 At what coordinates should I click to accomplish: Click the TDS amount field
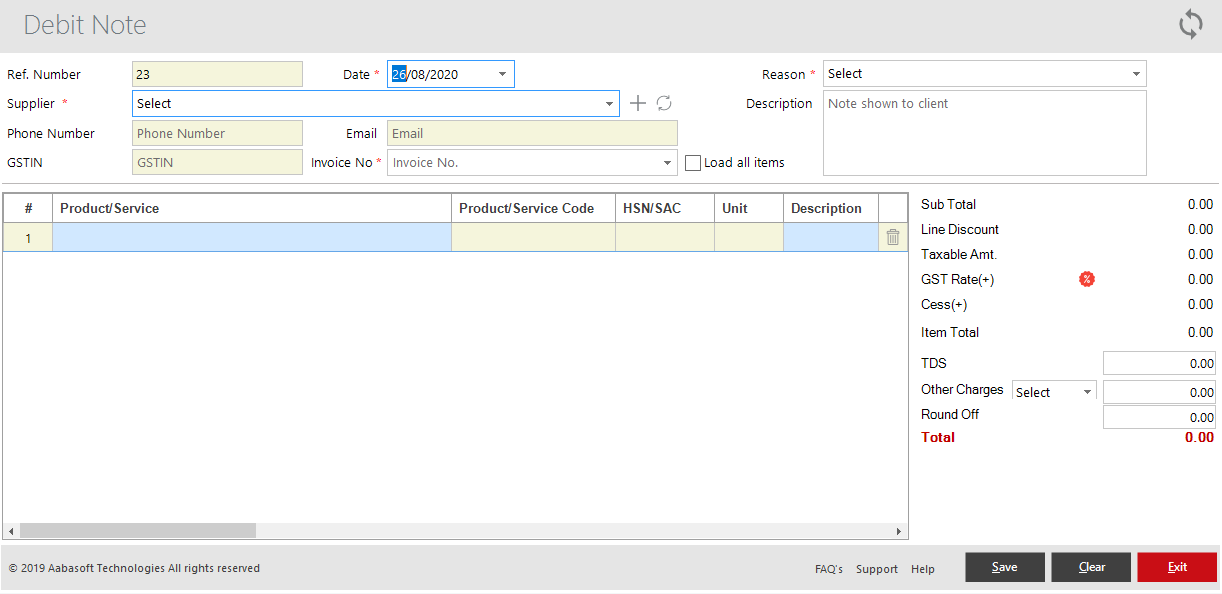pos(1158,363)
